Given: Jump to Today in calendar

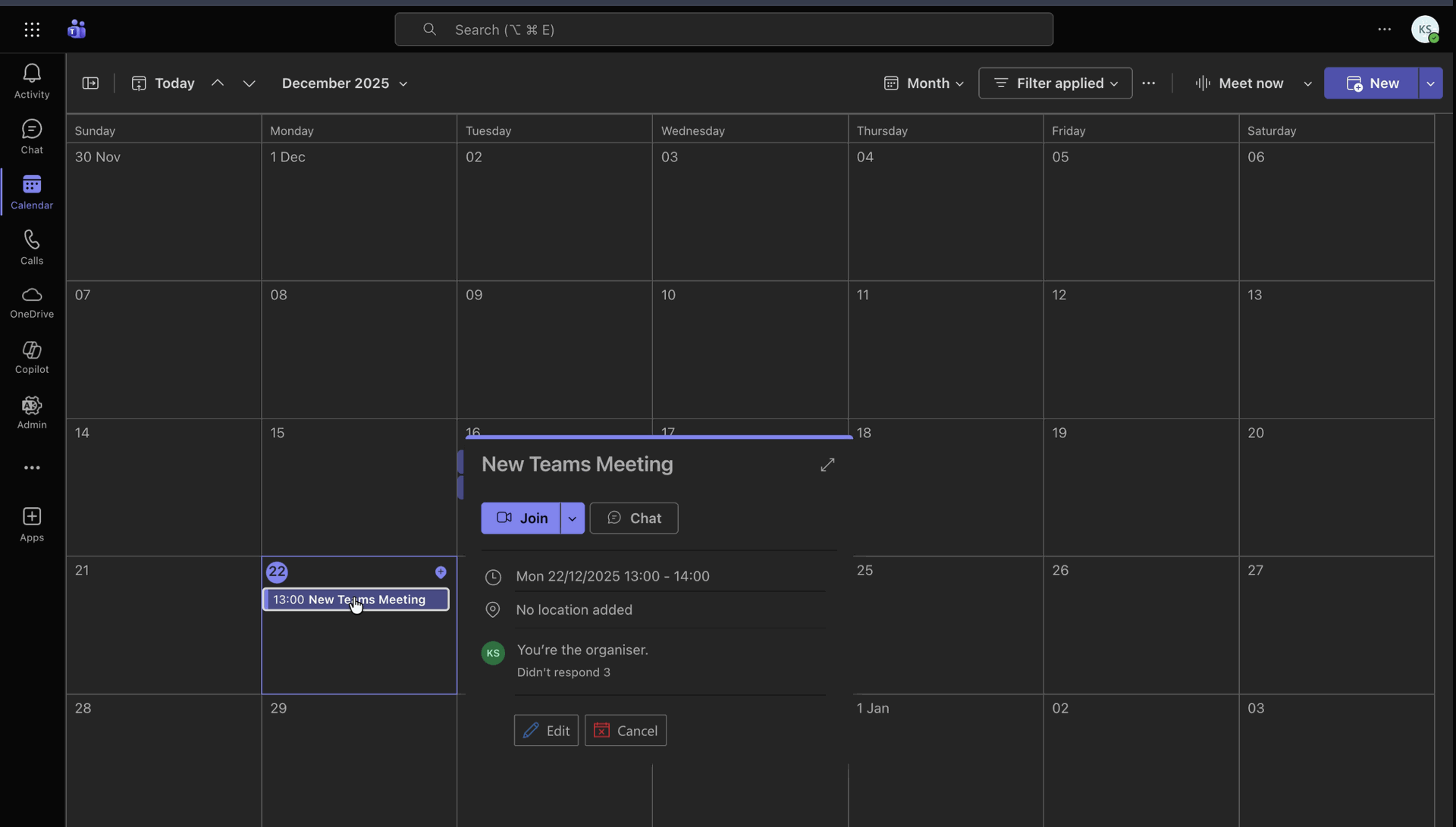Looking at the screenshot, I should [x=164, y=83].
